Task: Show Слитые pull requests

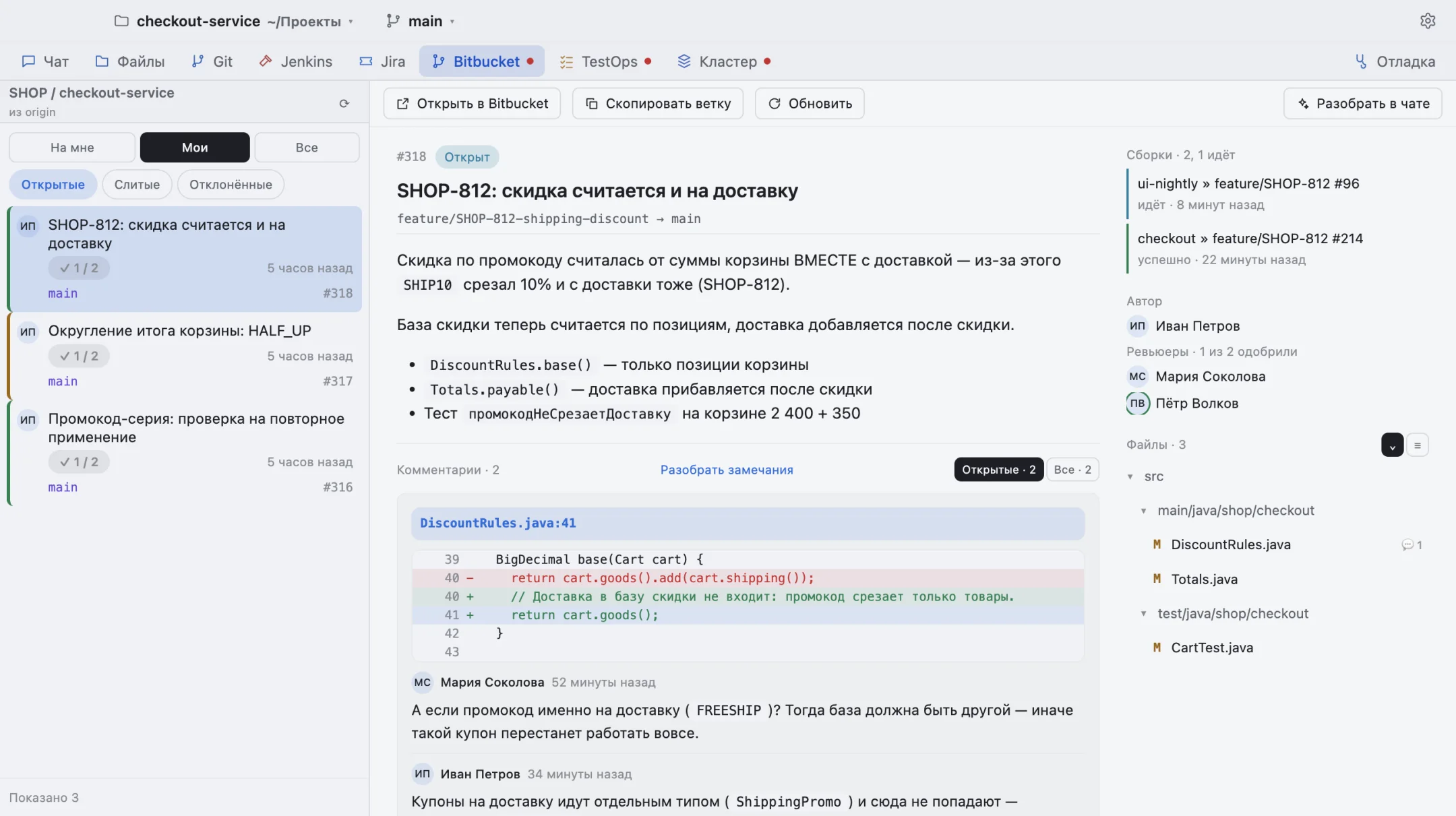Action: pos(137,185)
